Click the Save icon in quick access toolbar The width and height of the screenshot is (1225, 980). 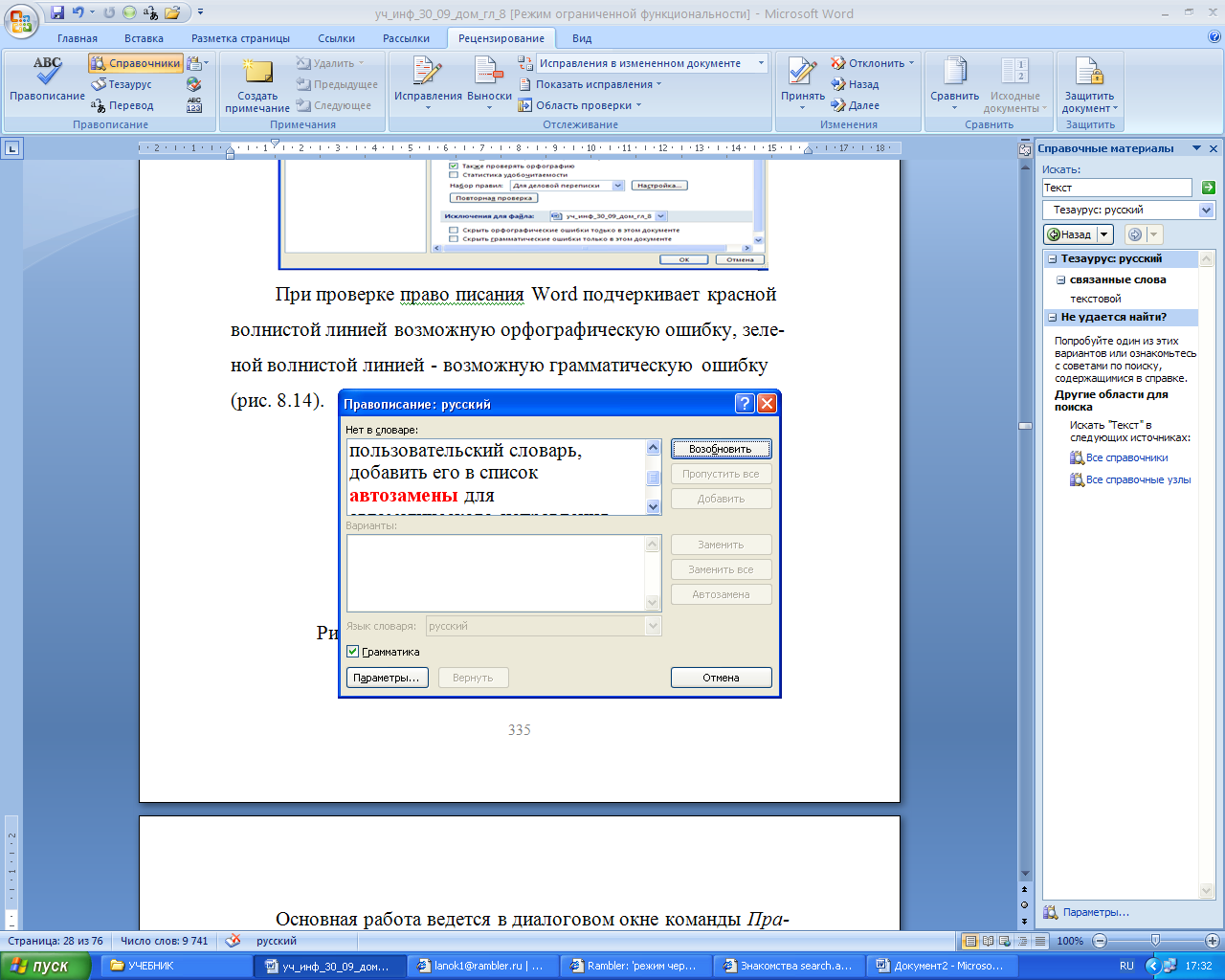[x=57, y=13]
